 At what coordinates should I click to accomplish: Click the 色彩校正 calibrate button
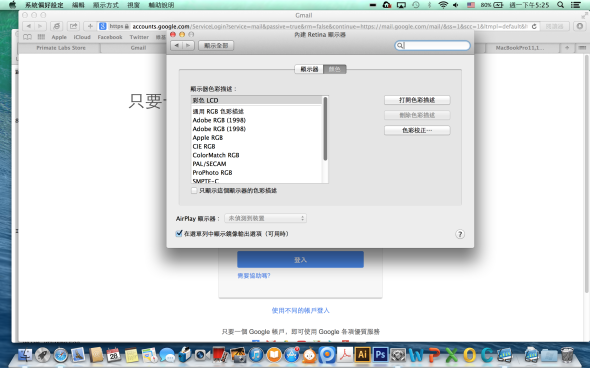click(417, 130)
